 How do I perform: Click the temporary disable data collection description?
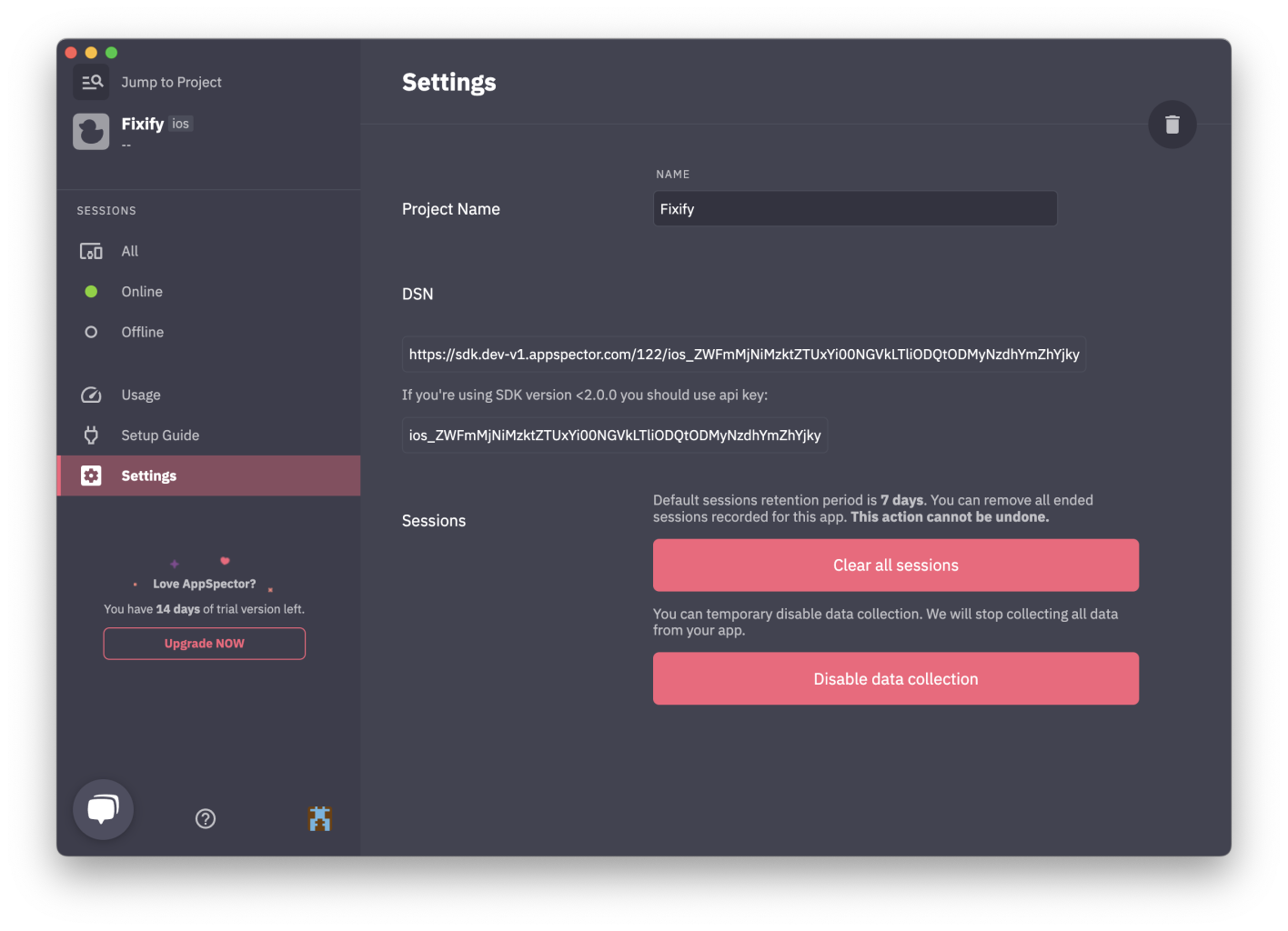point(885,622)
